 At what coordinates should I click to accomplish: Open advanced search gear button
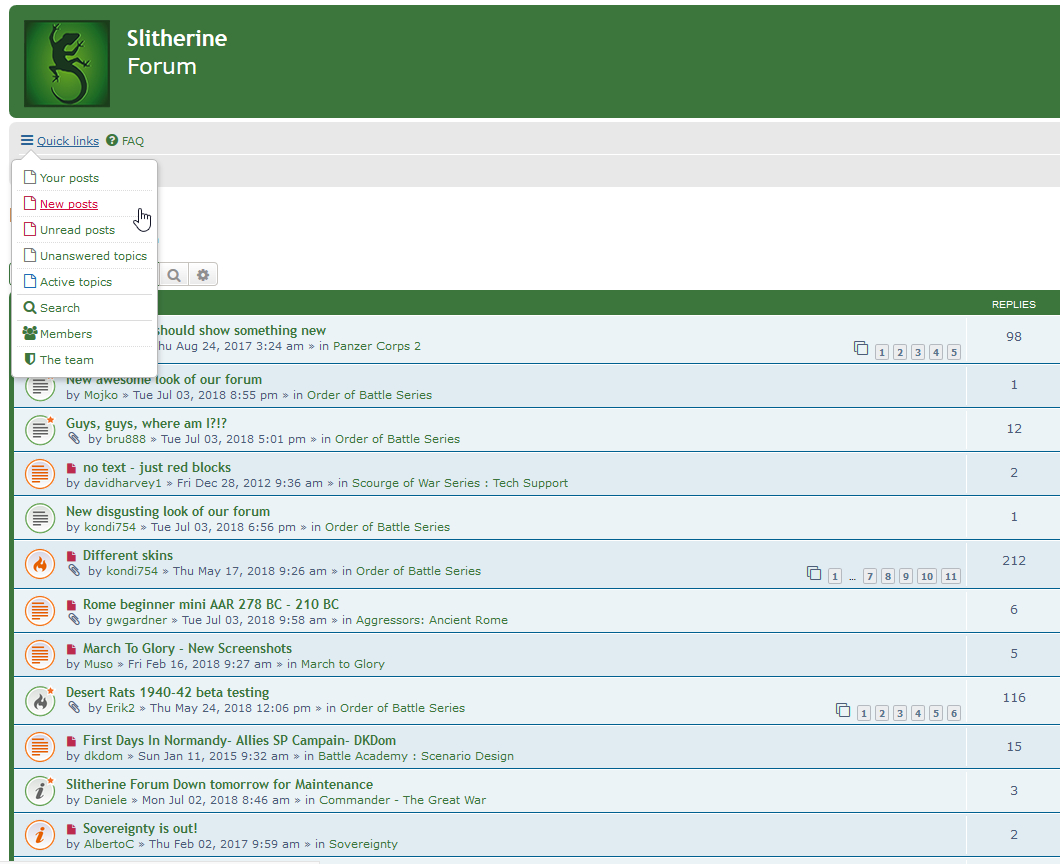pos(203,274)
